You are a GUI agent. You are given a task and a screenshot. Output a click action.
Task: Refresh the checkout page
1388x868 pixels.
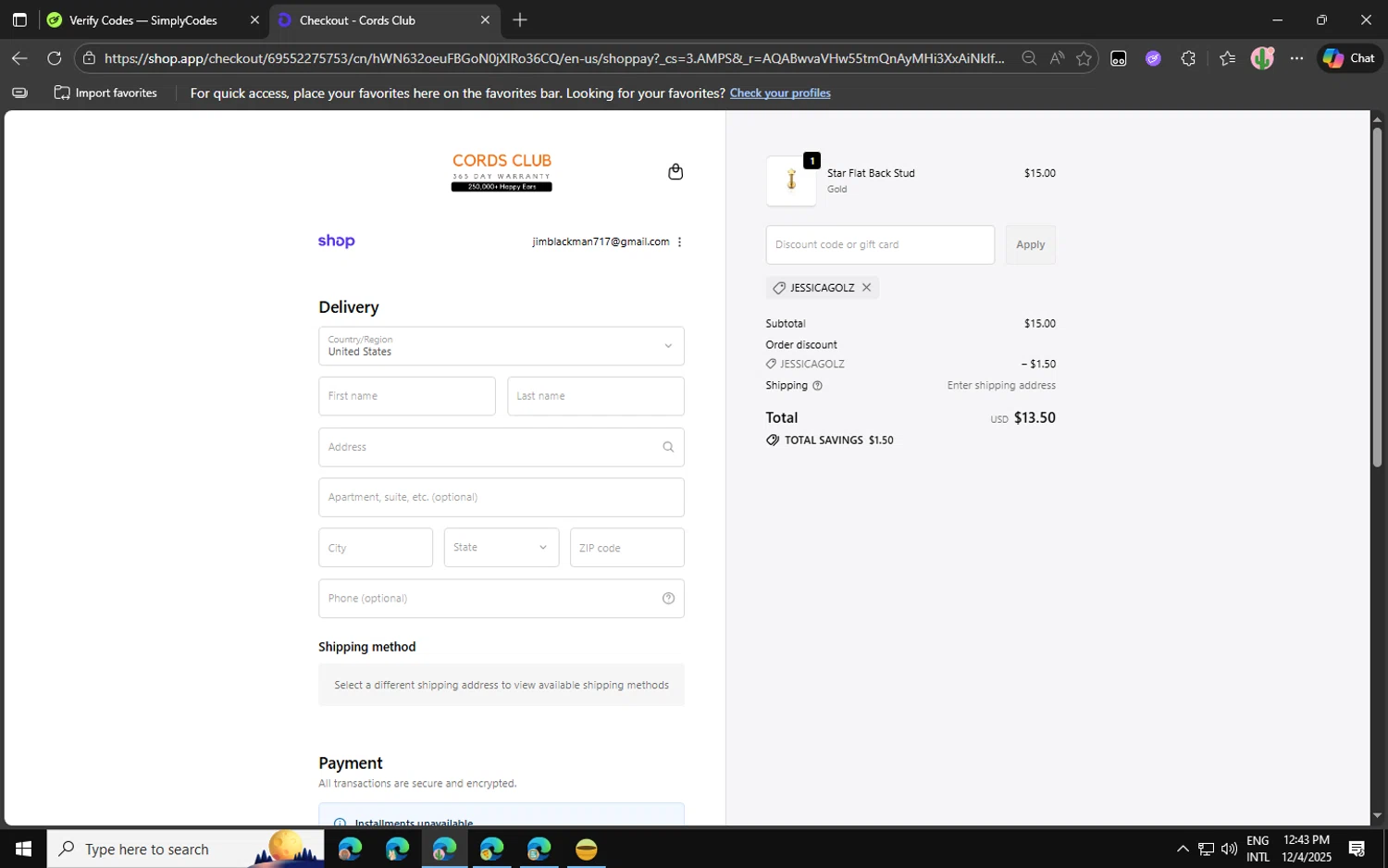click(55, 58)
